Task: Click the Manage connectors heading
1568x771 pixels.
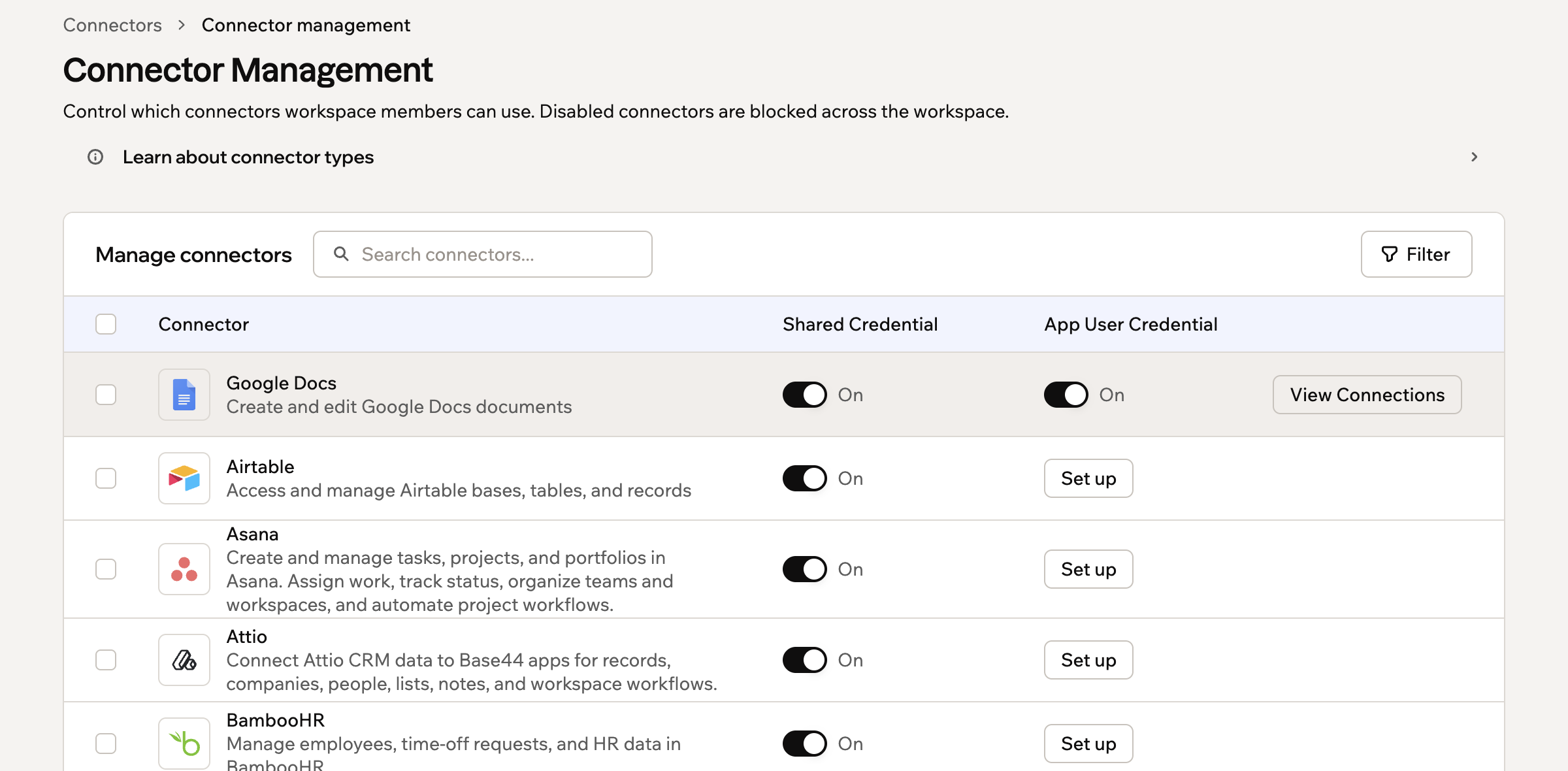Action: click(193, 254)
